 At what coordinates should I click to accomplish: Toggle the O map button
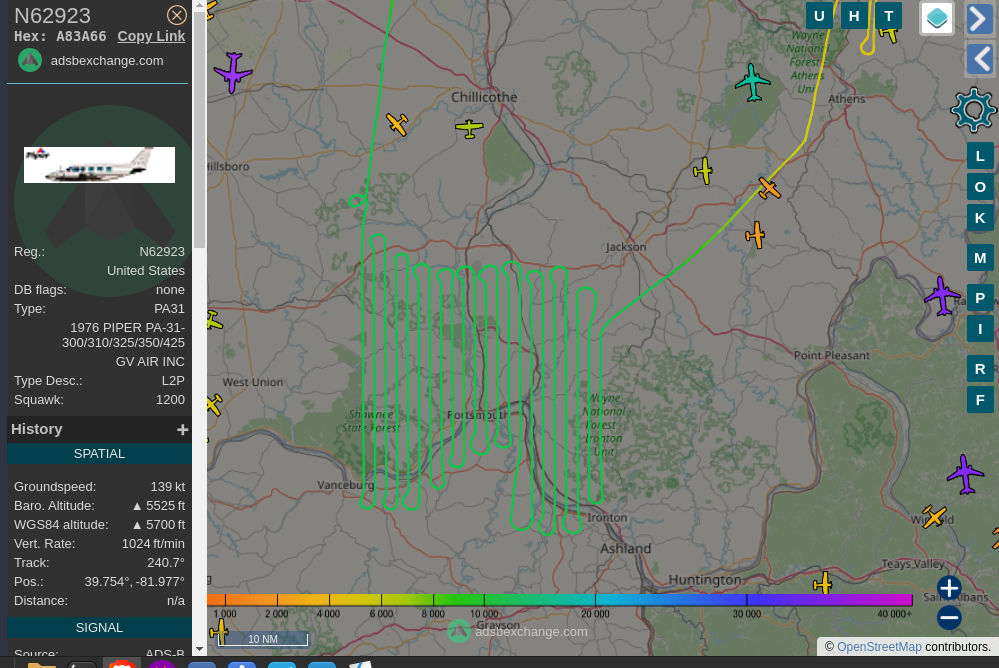[980, 187]
